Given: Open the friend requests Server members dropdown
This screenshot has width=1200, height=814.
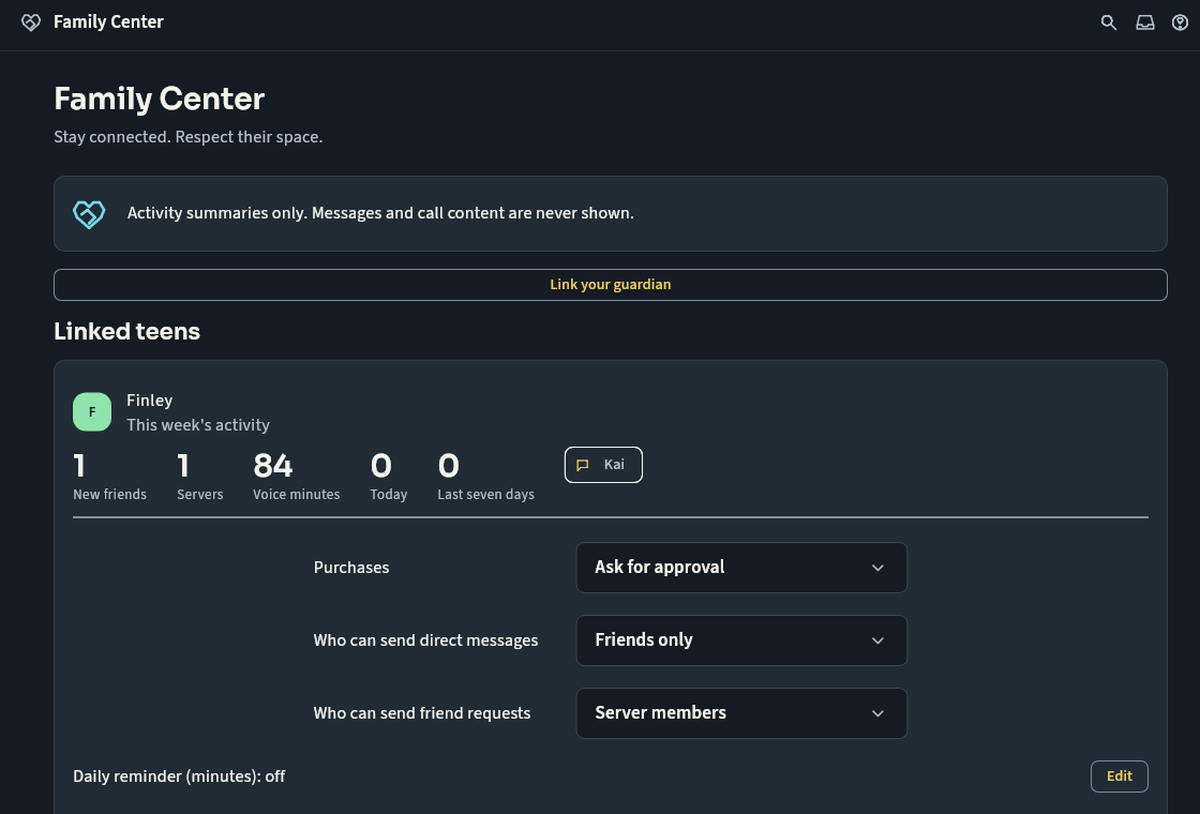Looking at the screenshot, I should pyautogui.click(x=741, y=713).
